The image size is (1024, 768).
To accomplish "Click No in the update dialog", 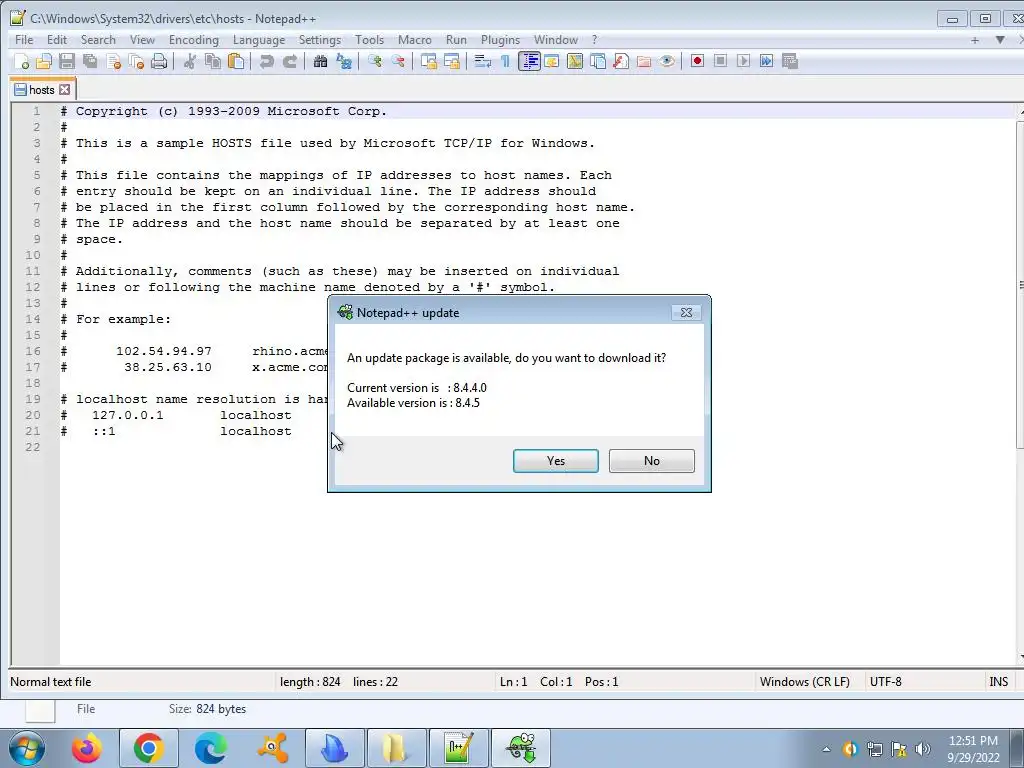I will click(652, 461).
